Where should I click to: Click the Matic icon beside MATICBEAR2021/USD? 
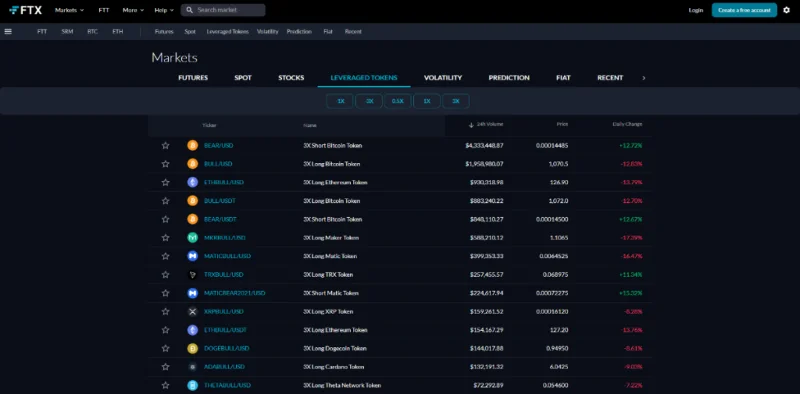[x=192, y=293]
